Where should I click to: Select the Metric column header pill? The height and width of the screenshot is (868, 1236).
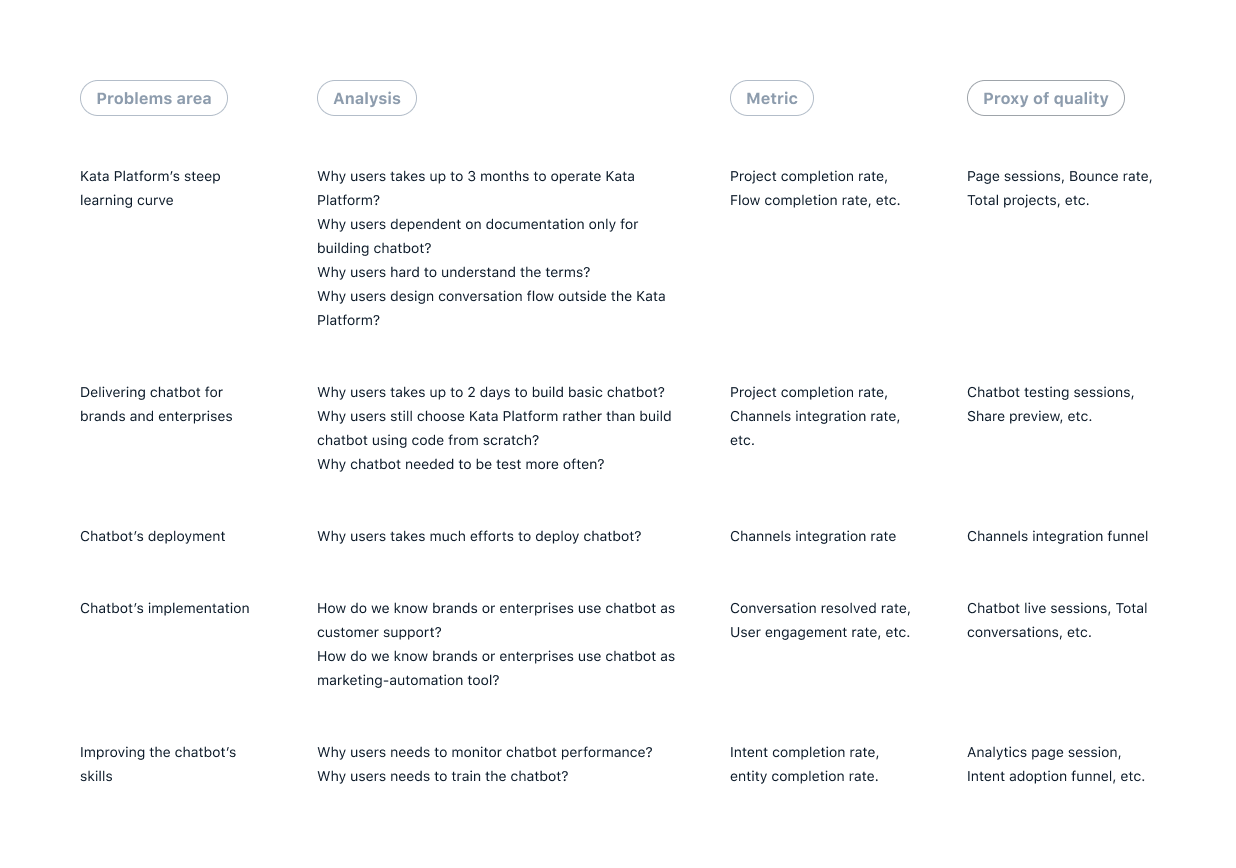pos(772,98)
